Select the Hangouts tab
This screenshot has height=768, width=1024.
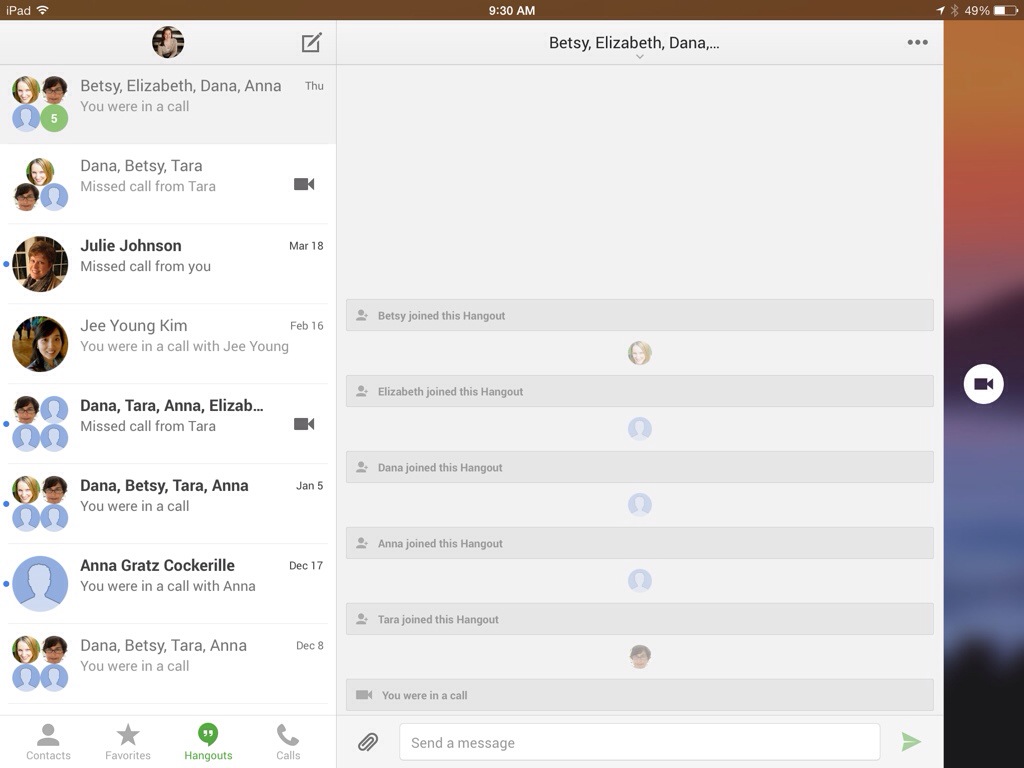(x=208, y=742)
